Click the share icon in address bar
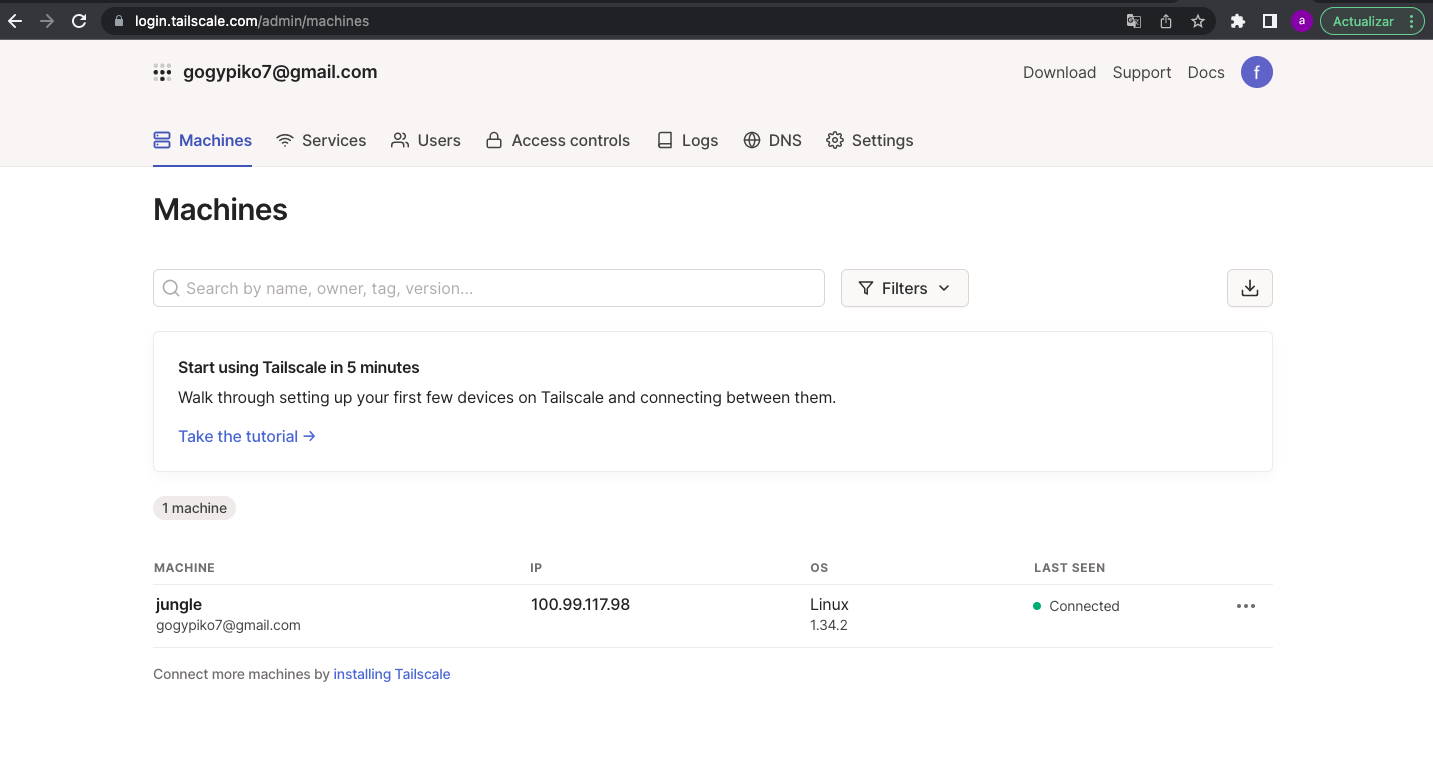The height and width of the screenshot is (779, 1433). [1166, 21]
